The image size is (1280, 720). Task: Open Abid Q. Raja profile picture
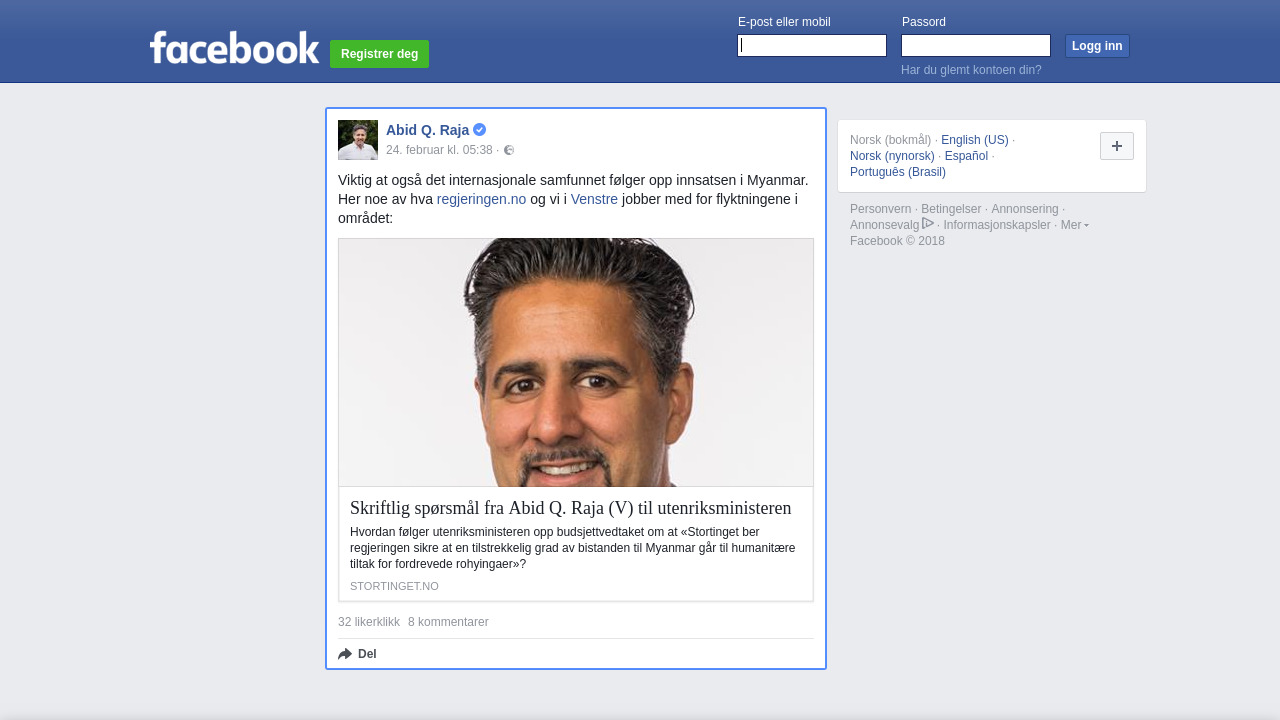[x=358, y=140]
